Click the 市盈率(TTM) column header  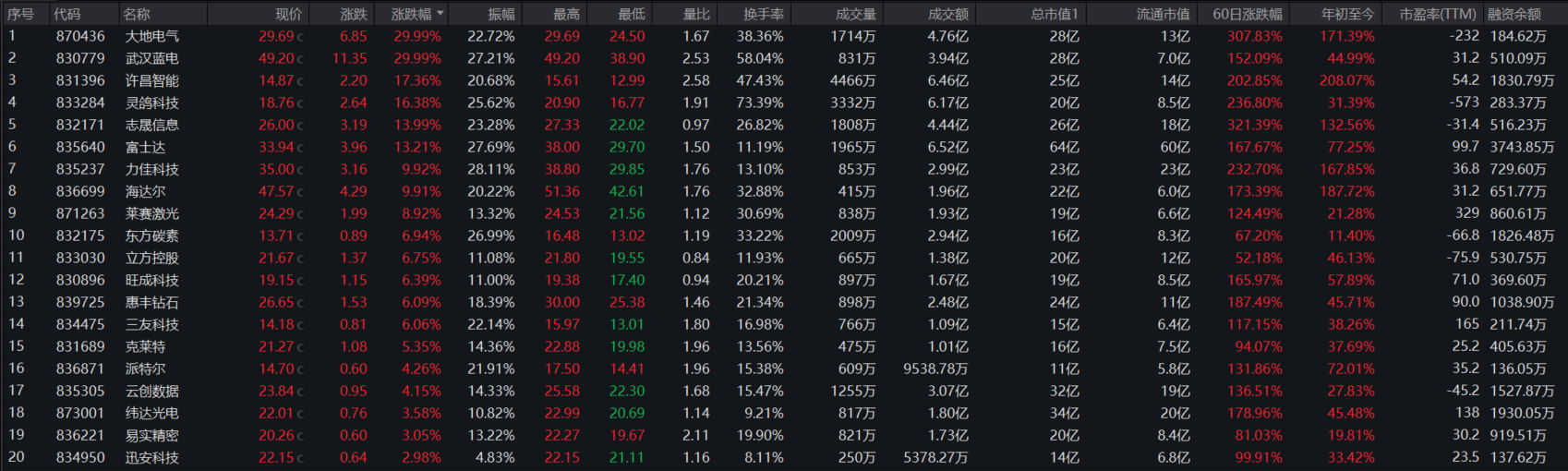(x=1438, y=14)
